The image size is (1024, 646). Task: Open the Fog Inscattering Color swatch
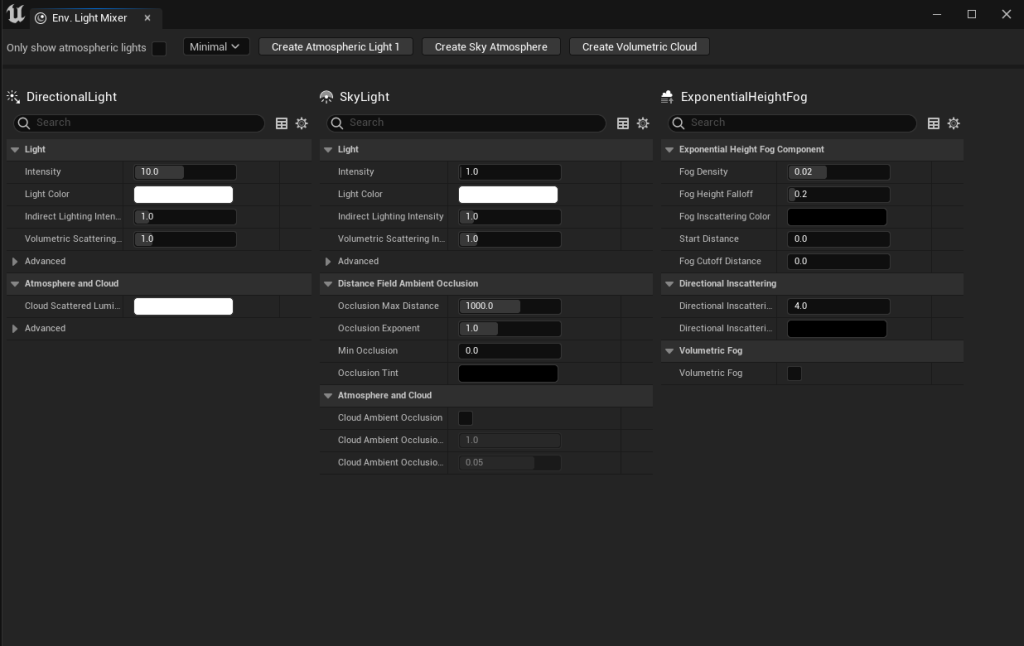pos(837,217)
